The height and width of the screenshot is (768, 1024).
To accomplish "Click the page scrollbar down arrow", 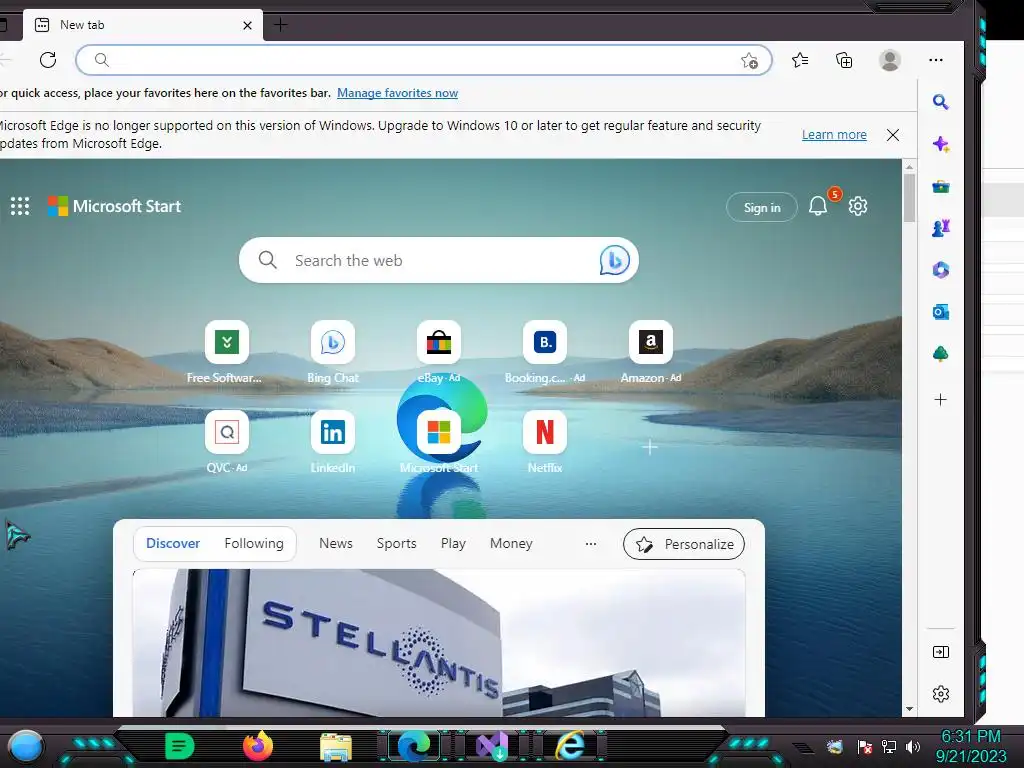I will click(x=909, y=709).
